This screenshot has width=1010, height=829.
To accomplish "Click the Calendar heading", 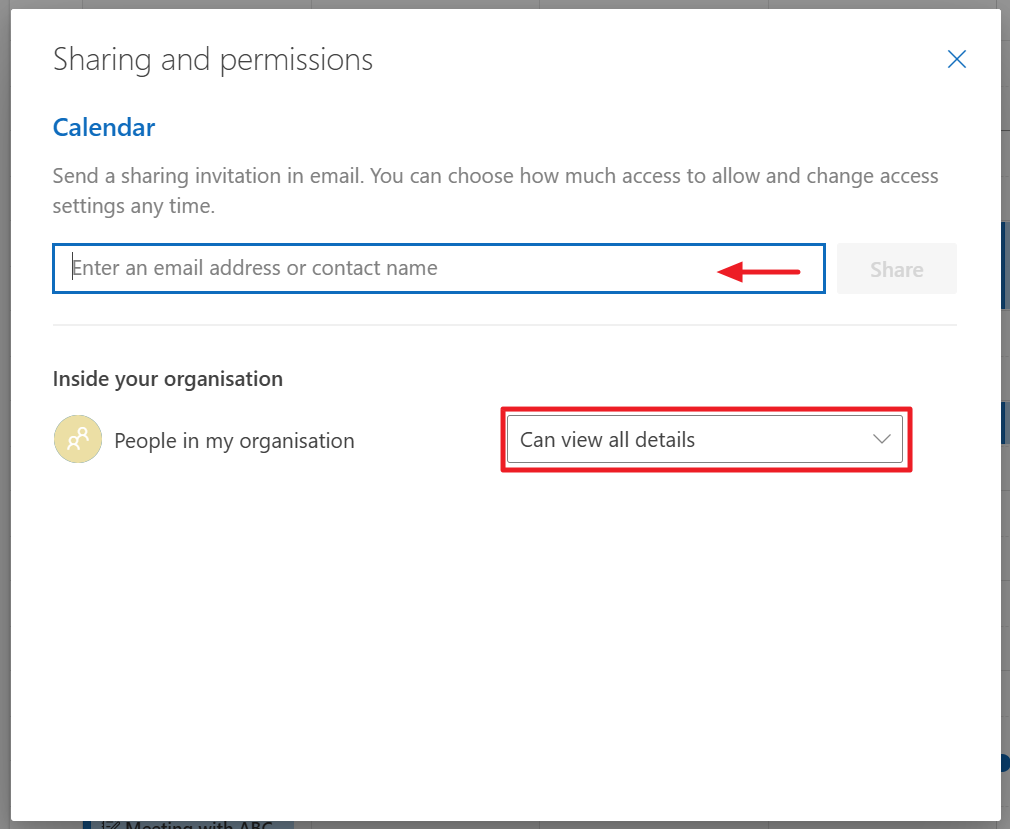I will coord(104,128).
